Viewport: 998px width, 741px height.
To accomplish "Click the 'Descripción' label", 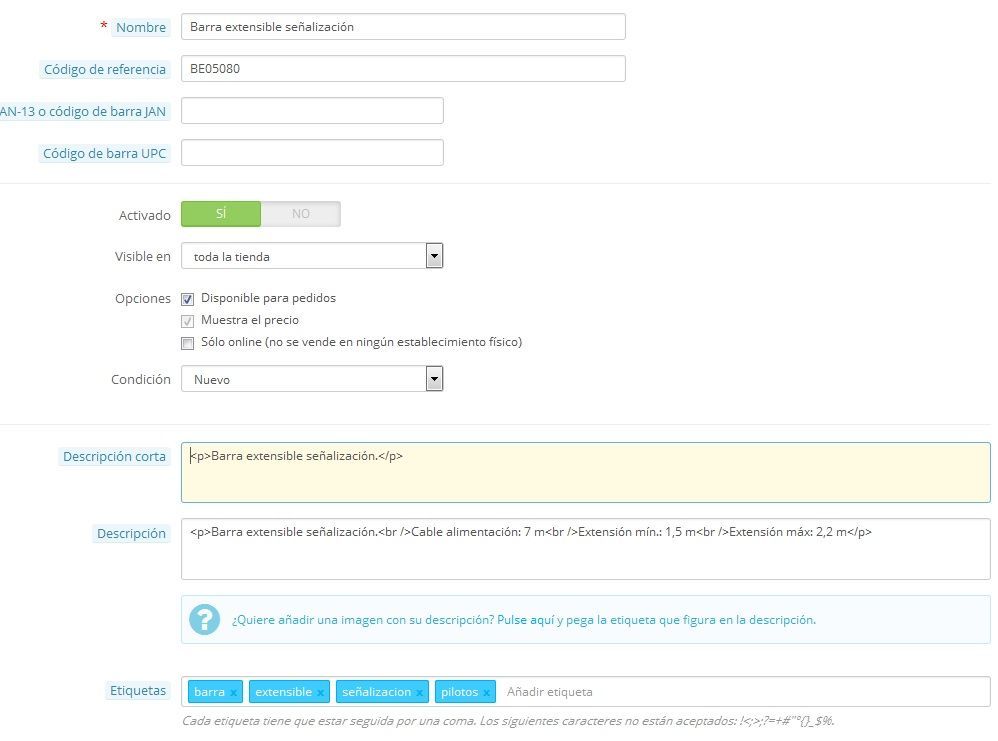I will 131,533.
